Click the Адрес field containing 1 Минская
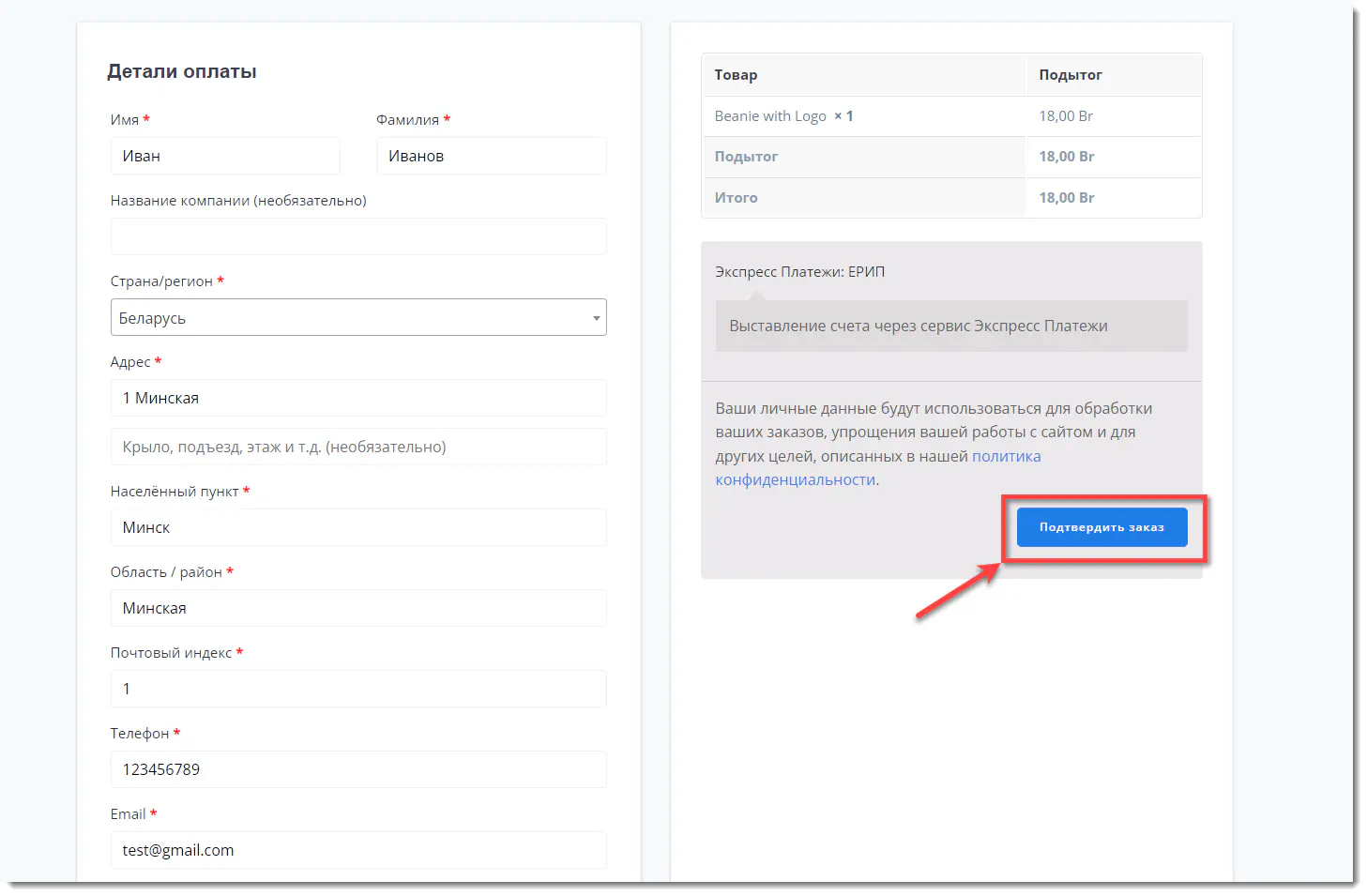 [x=358, y=398]
